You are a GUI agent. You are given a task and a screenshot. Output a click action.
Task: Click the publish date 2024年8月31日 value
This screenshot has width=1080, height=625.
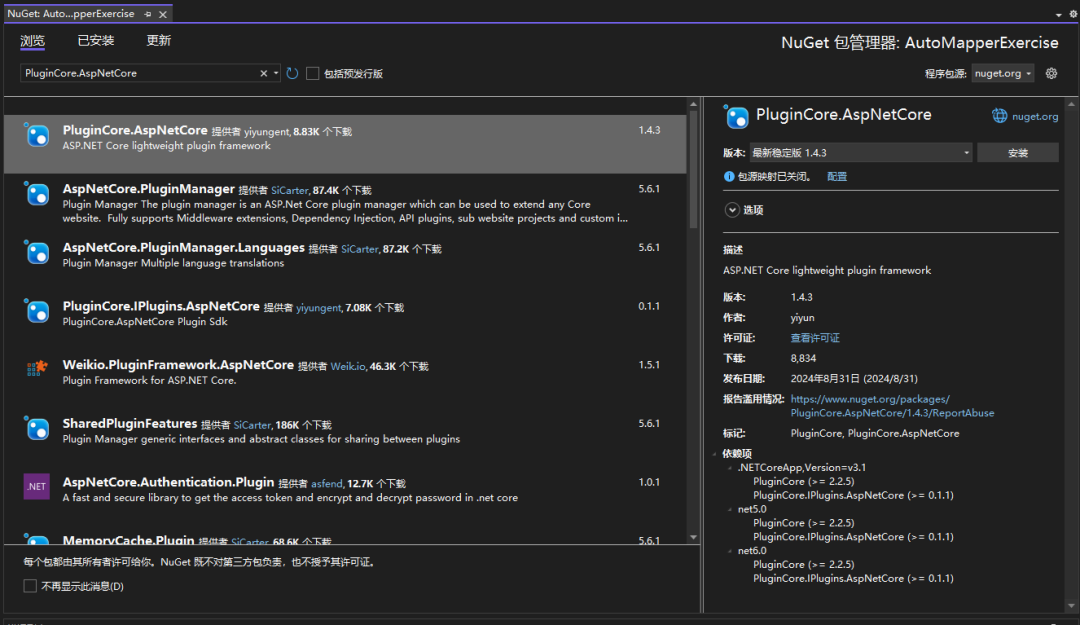pos(854,378)
